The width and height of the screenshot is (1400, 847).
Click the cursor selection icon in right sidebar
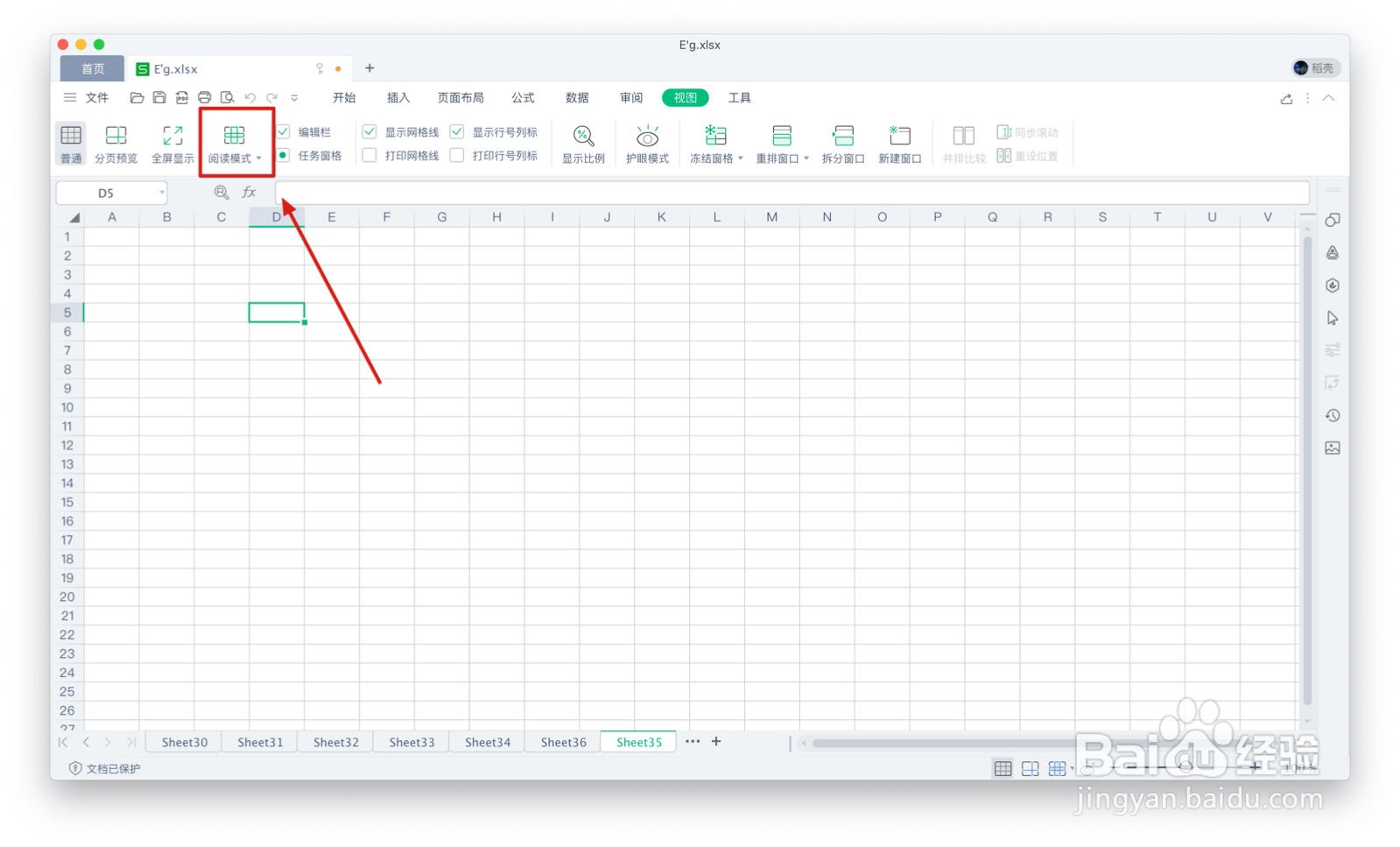[x=1333, y=318]
